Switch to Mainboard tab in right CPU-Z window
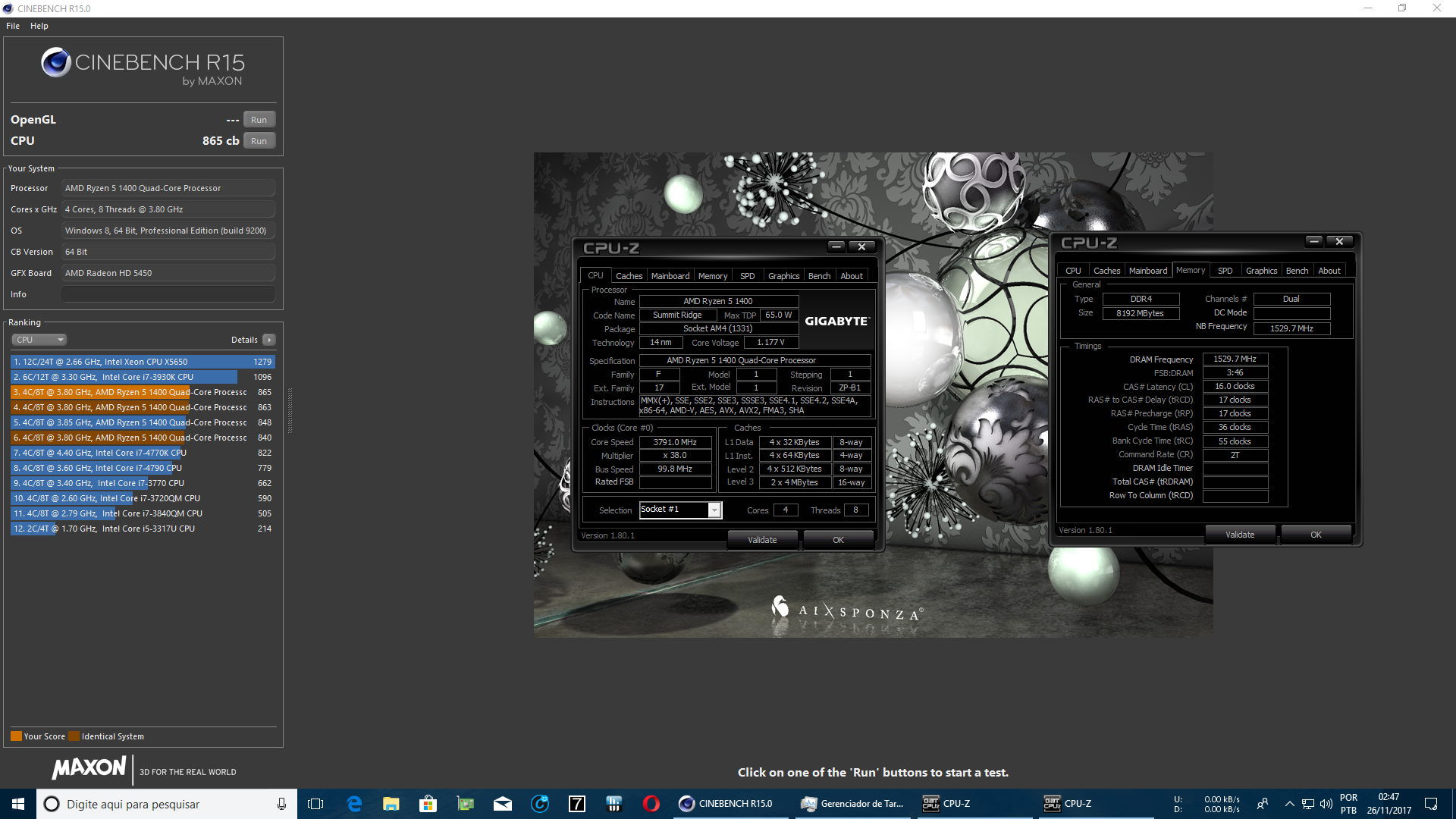The width and height of the screenshot is (1456, 819). point(1148,271)
